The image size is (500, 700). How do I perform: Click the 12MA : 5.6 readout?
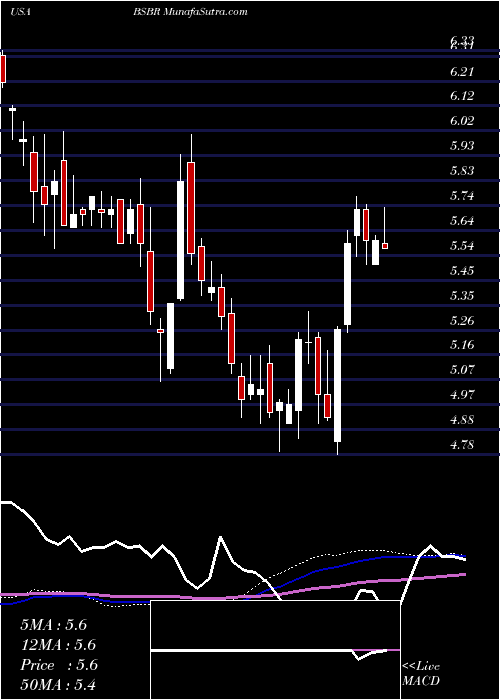(58, 645)
